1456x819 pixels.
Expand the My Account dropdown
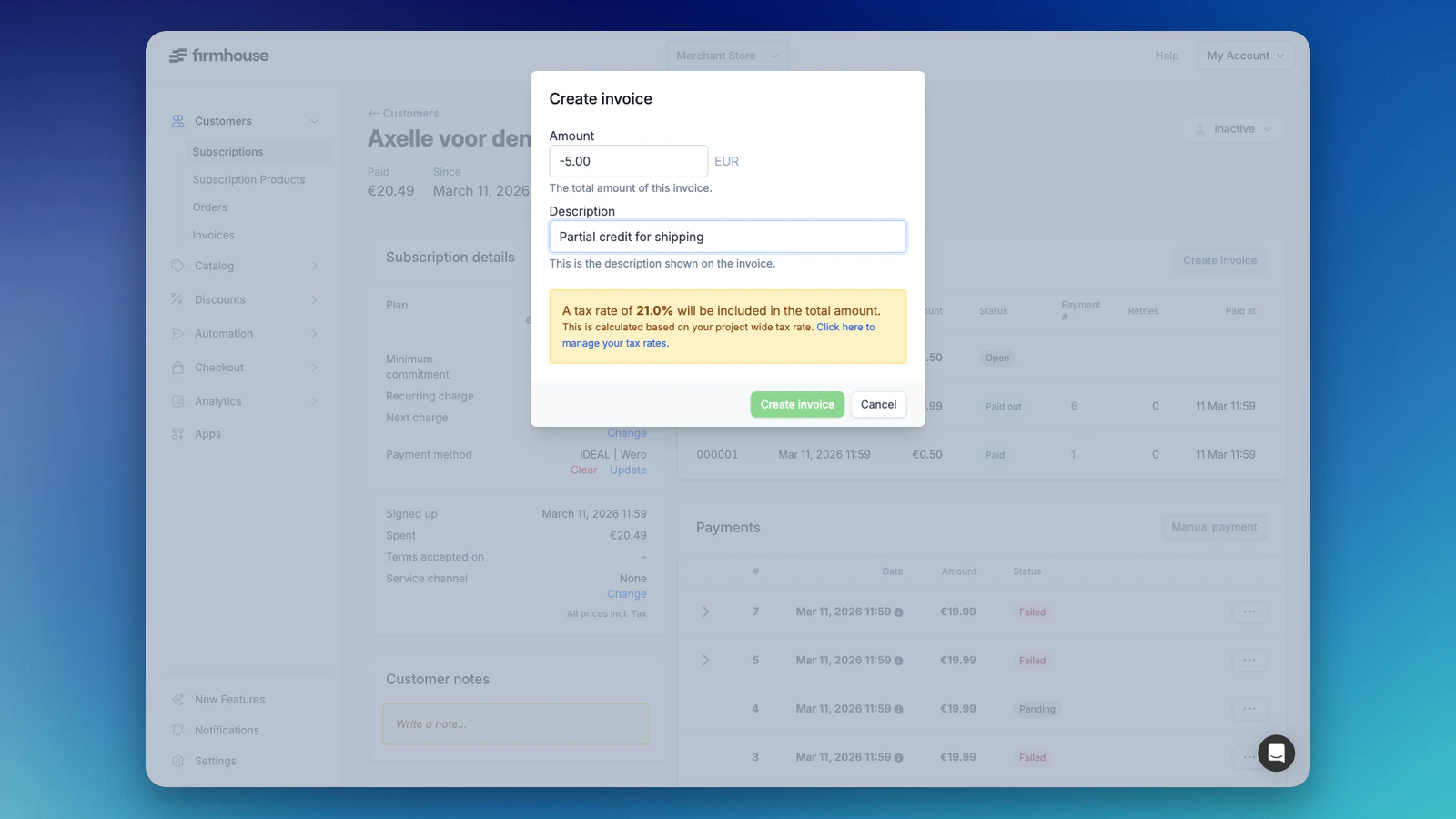1244,55
